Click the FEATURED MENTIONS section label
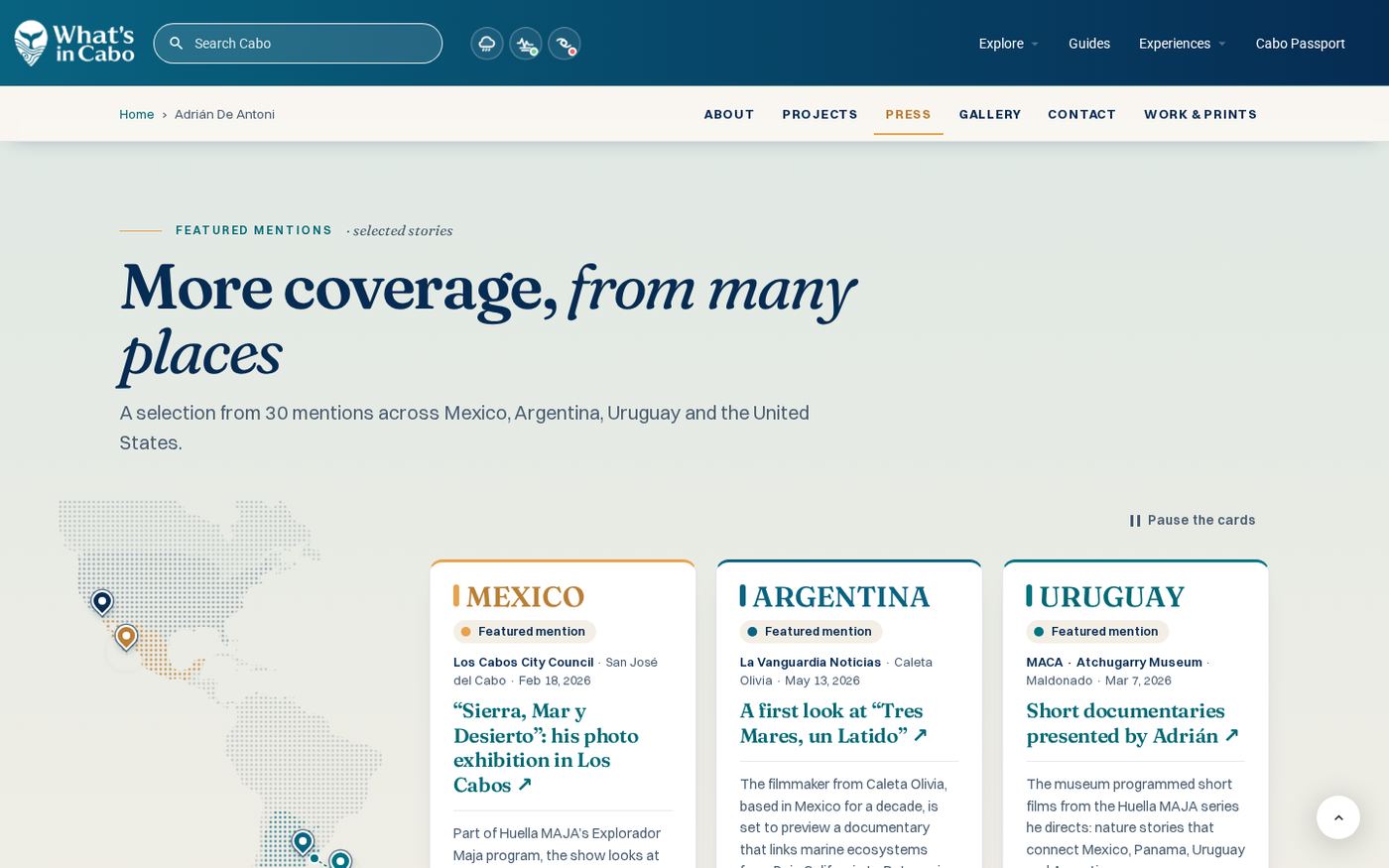 (254, 230)
